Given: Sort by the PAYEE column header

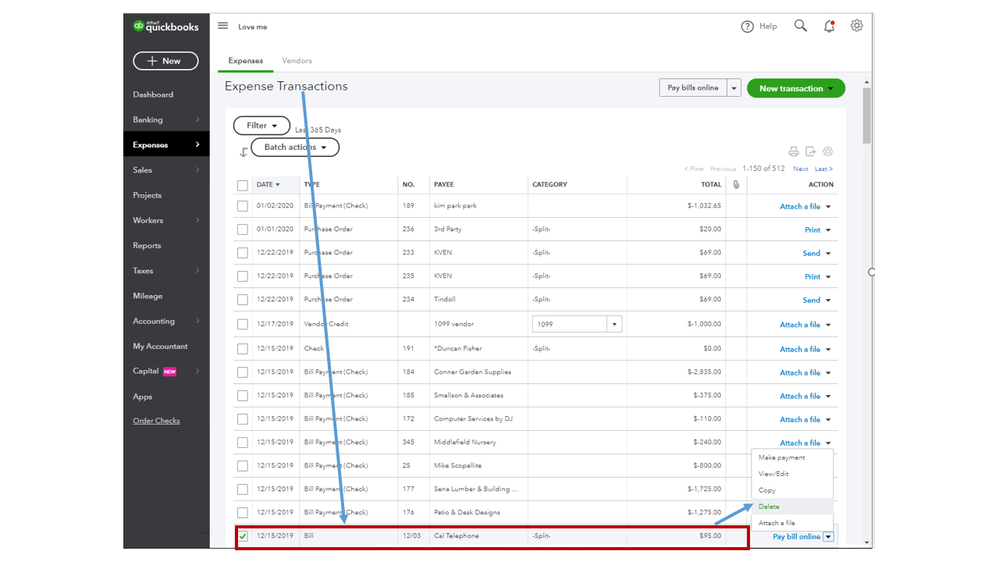Looking at the screenshot, I should (444, 185).
